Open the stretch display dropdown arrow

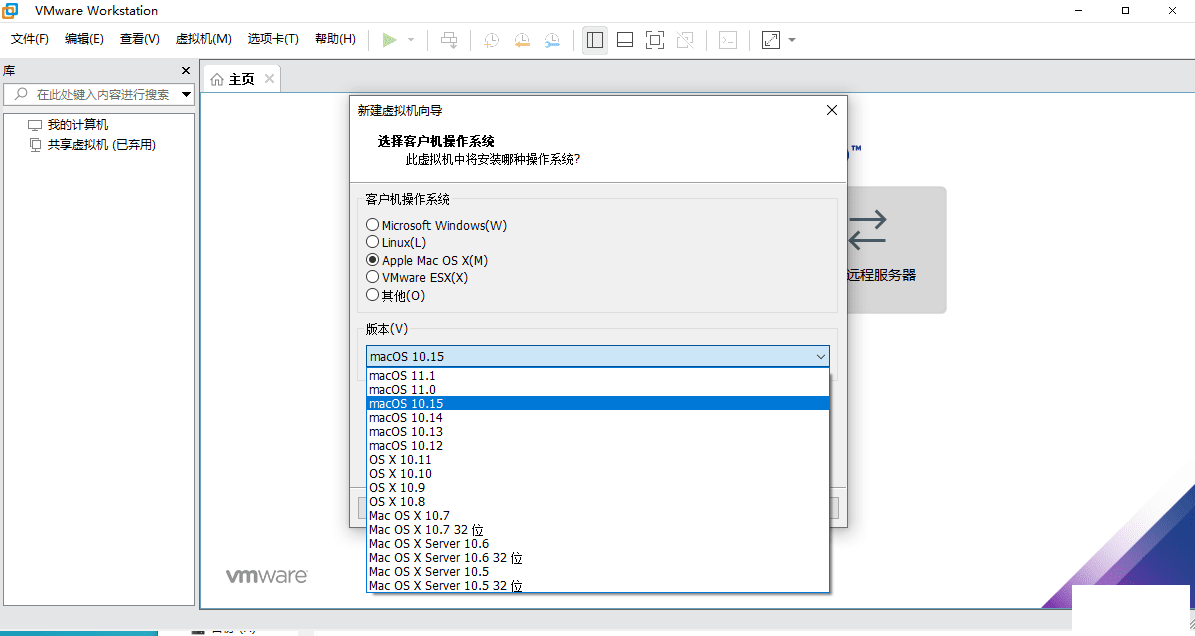792,40
